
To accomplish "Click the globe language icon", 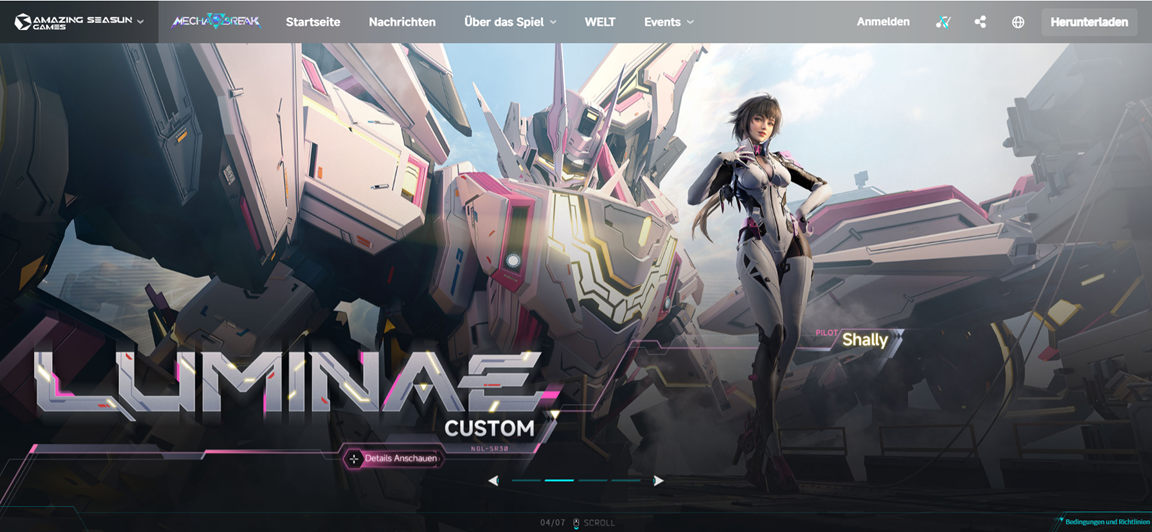I will pyautogui.click(x=1018, y=22).
